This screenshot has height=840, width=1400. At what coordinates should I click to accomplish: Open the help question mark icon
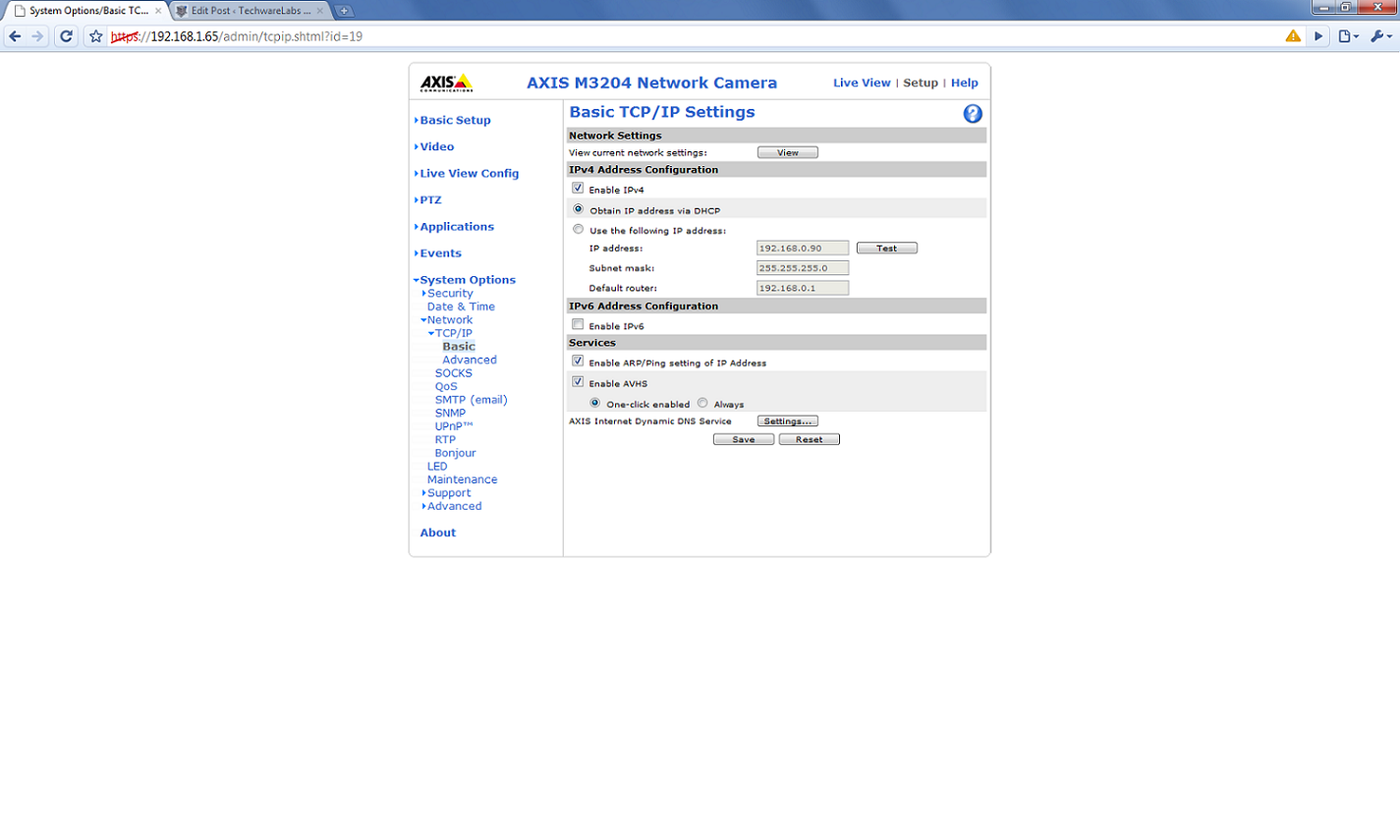[x=973, y=113]
